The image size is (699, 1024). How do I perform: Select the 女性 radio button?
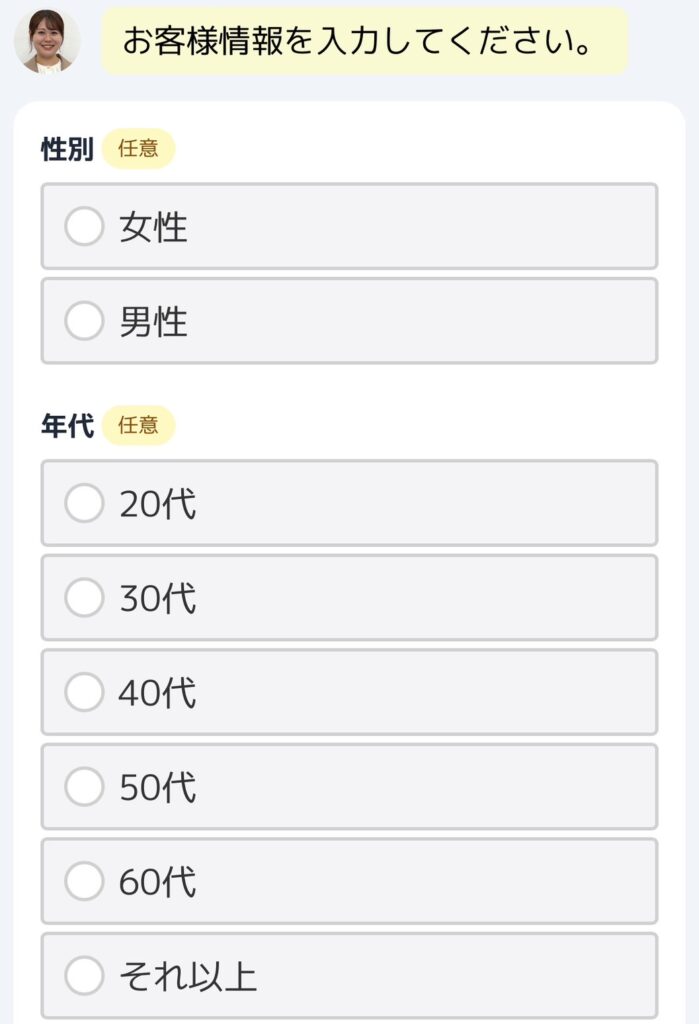pyautogui.click(x=85, y=227)
